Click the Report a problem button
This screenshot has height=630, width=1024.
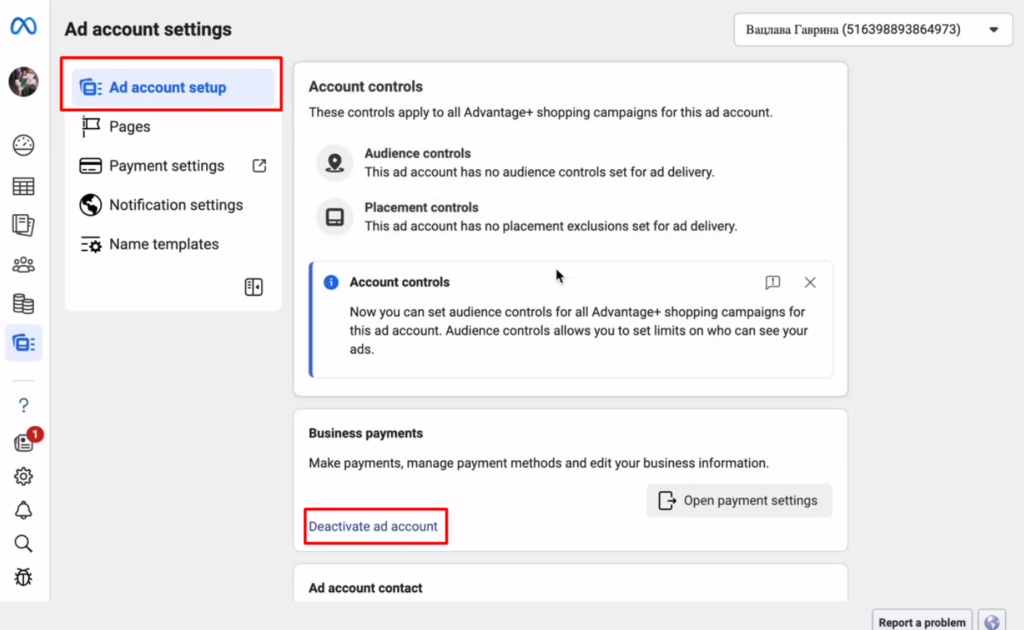pyautogui.click(x=922, y=622)
